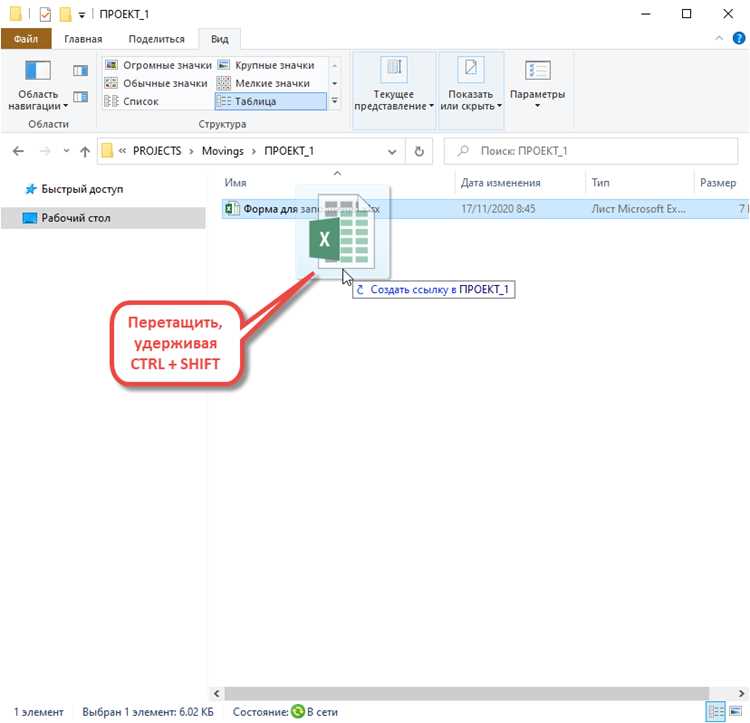750x723 pixels.
Task: Click Movings in the address path
Action: tap(222, 151)
